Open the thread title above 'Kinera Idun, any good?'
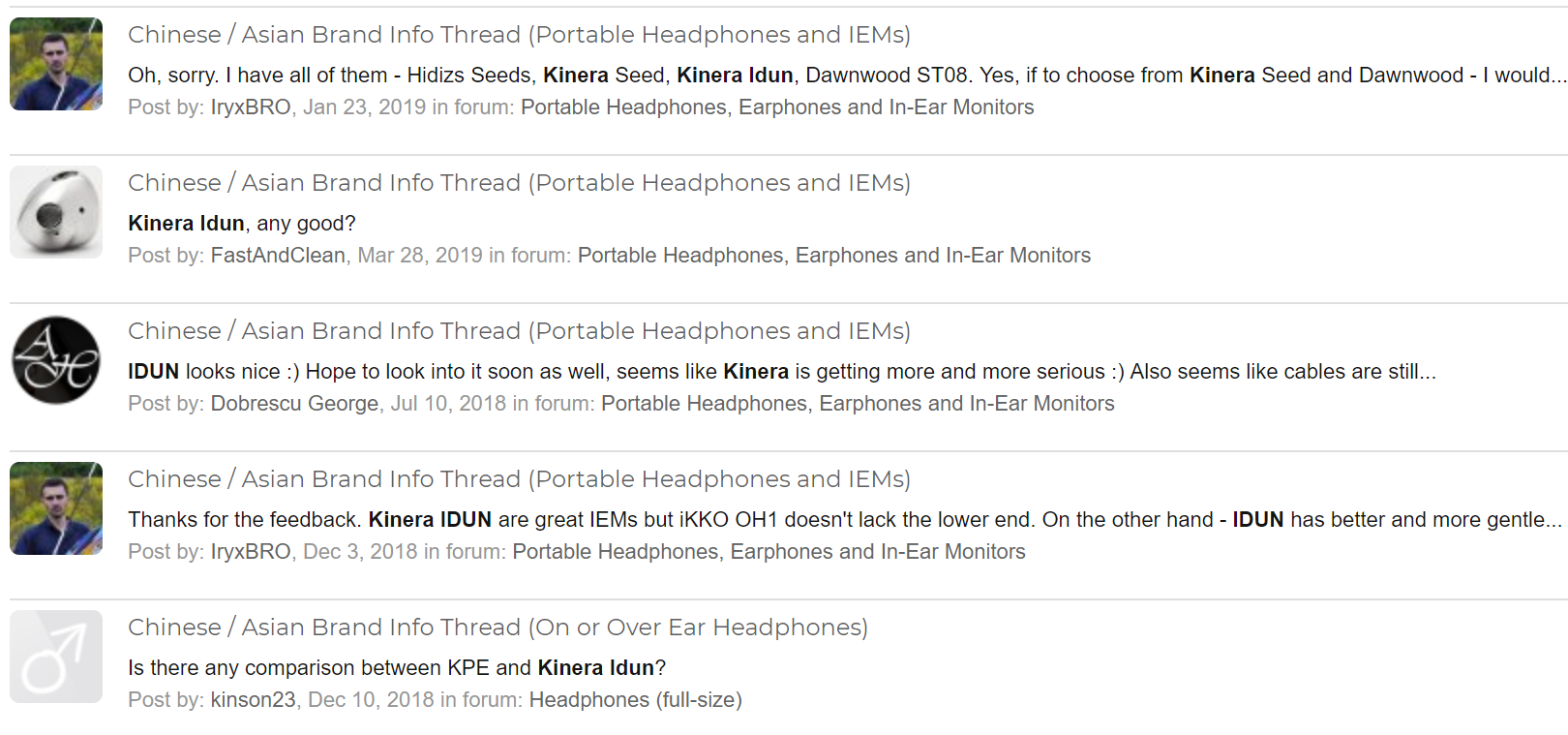Screen dimensions: 1568x735 [x=519, y=183]
